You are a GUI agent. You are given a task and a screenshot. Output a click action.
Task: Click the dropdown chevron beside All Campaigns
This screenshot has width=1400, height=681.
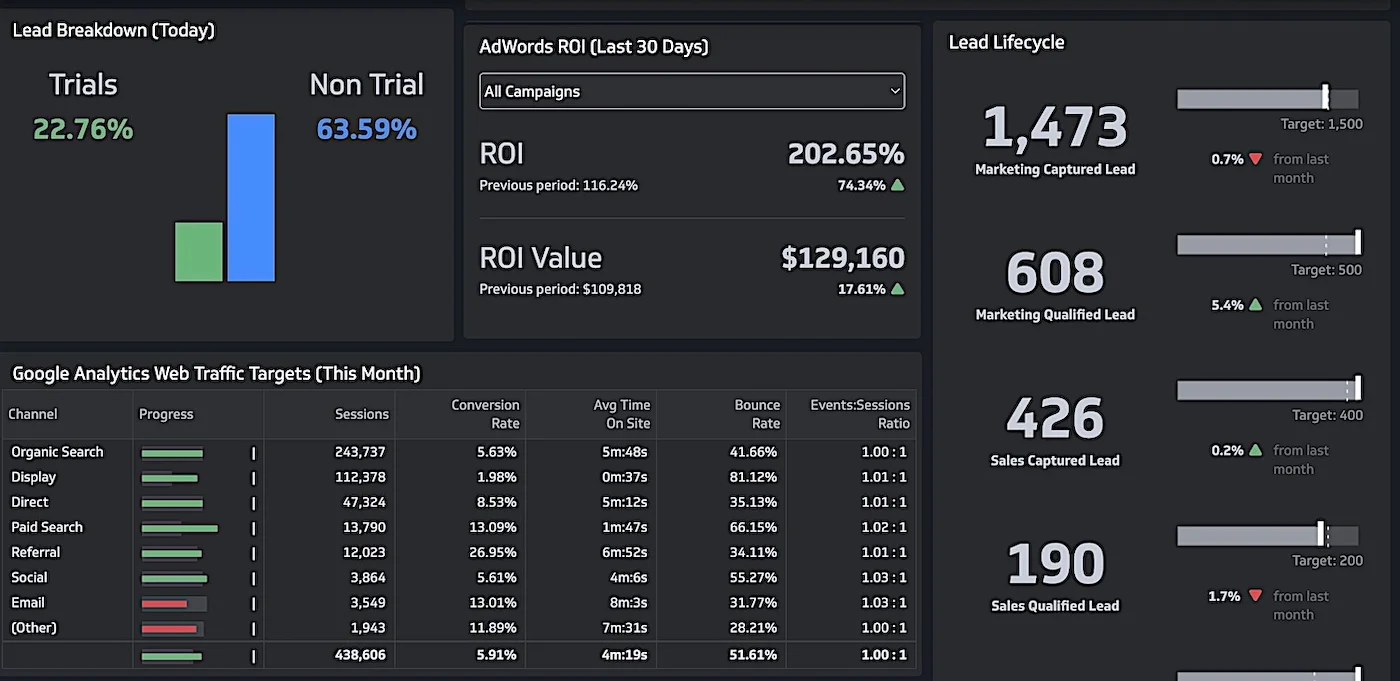[894, 91]
